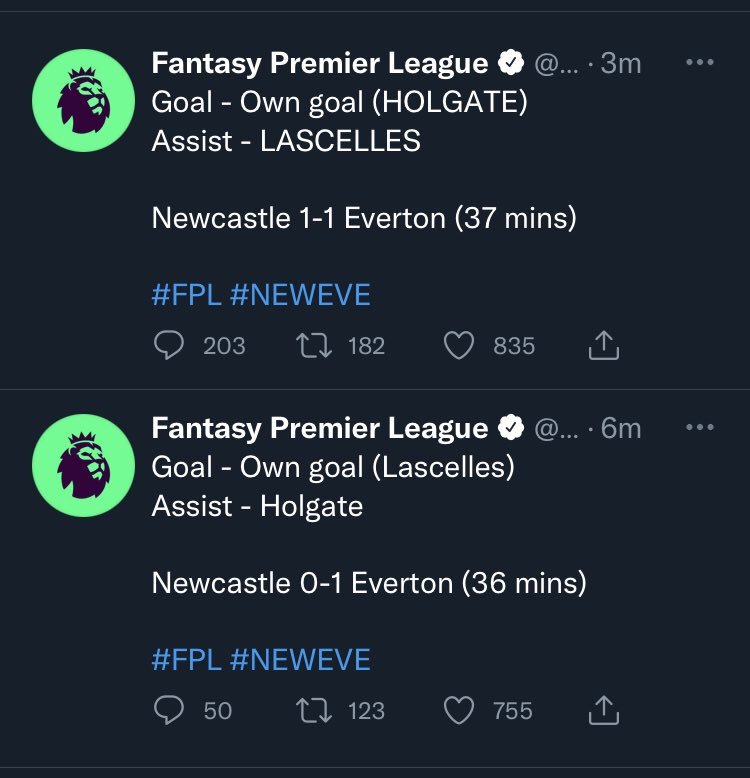Open #NEWEVE hashtag in the first tweet
Viewport: 750px width, 778px height.
[300, 295]
